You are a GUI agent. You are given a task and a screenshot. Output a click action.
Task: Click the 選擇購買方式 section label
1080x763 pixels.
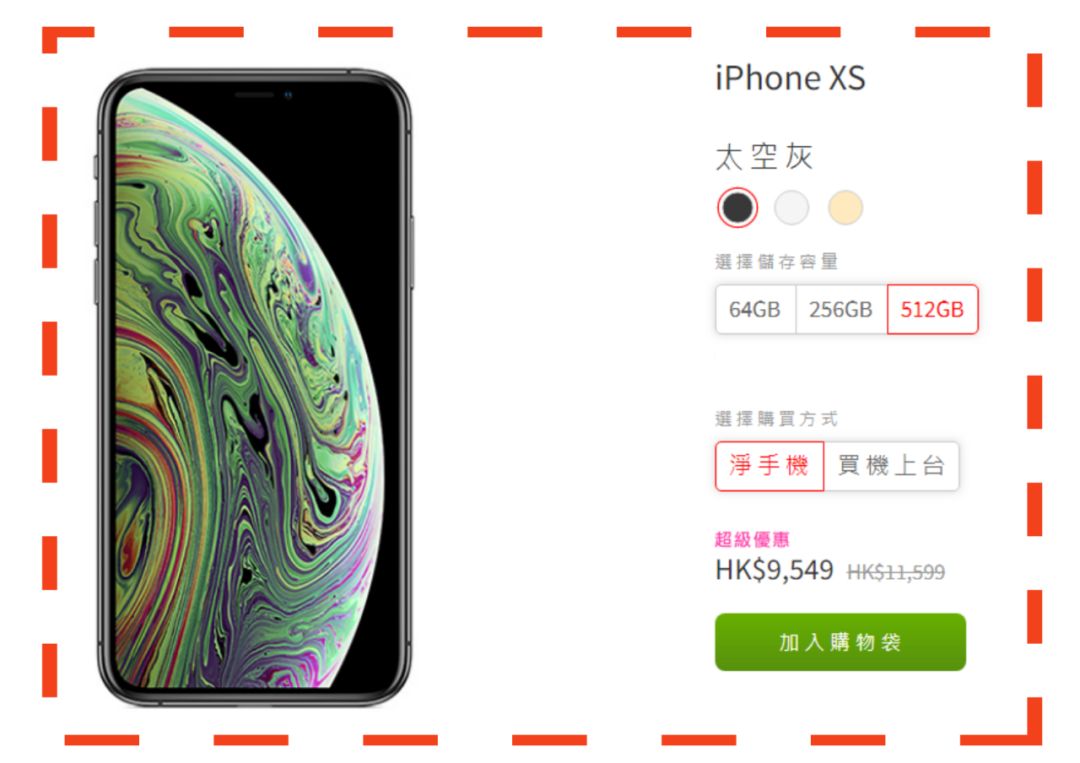[776, 419]
